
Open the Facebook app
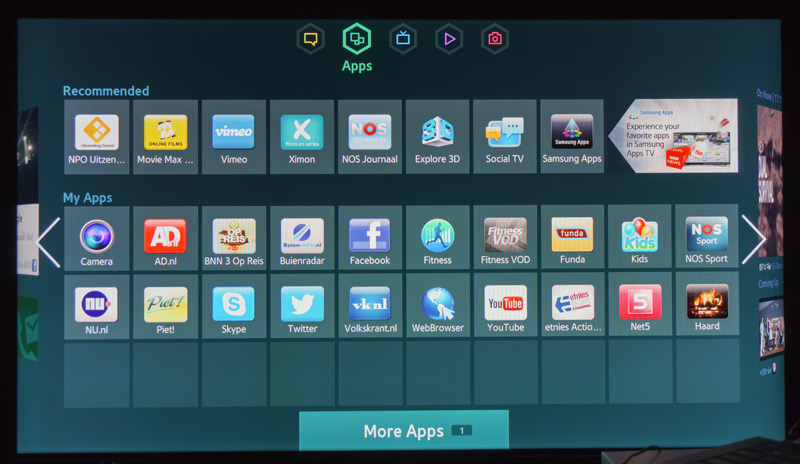[370, 237]
